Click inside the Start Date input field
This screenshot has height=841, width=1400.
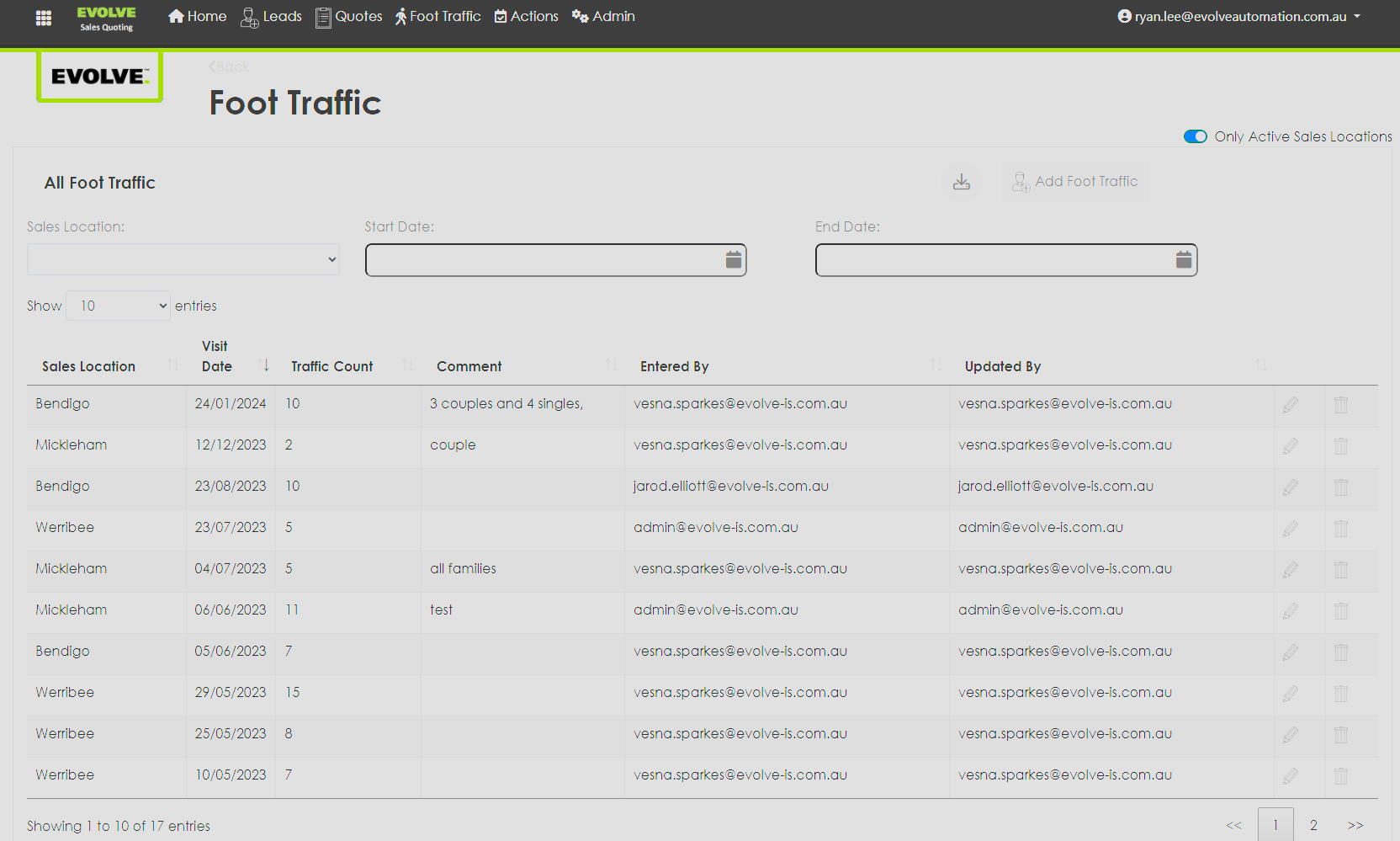543,260
